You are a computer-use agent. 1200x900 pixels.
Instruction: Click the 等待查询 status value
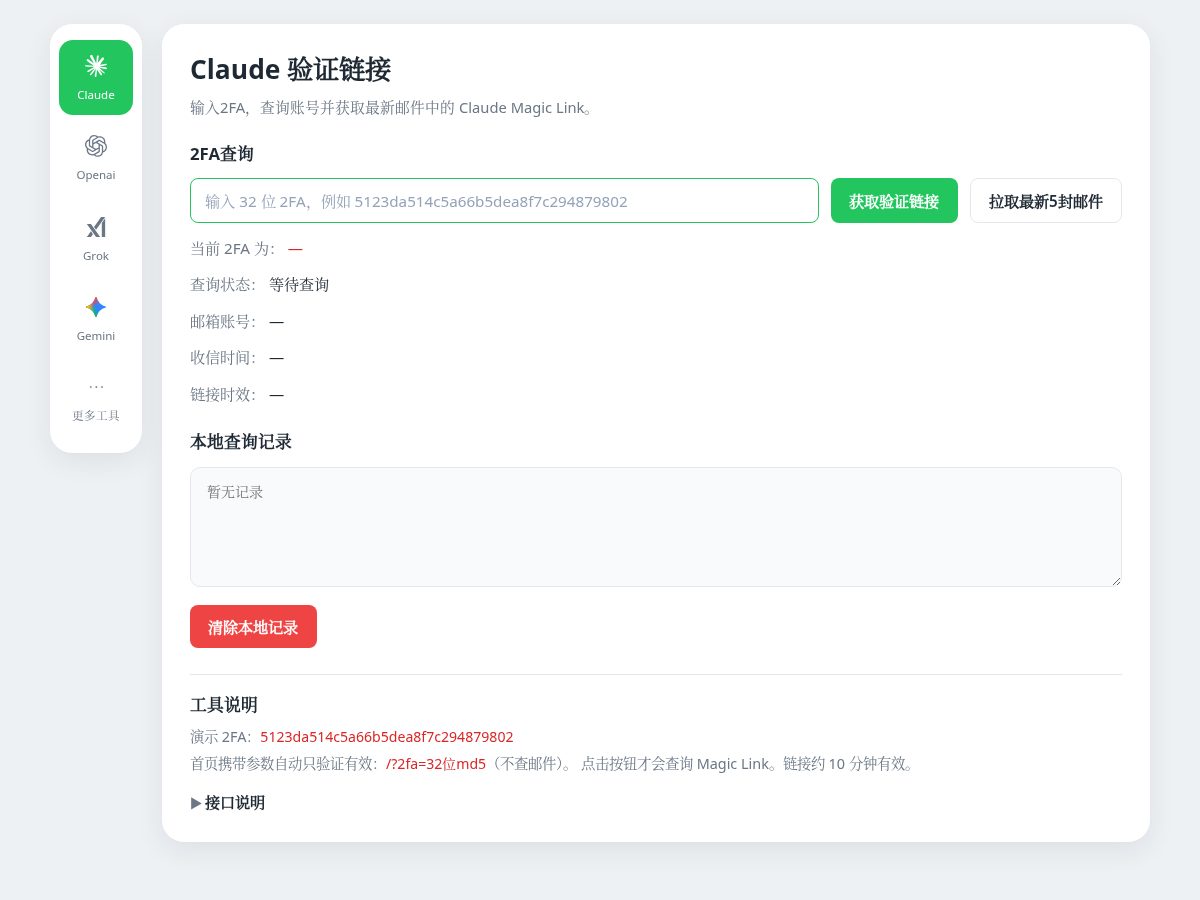299,285
